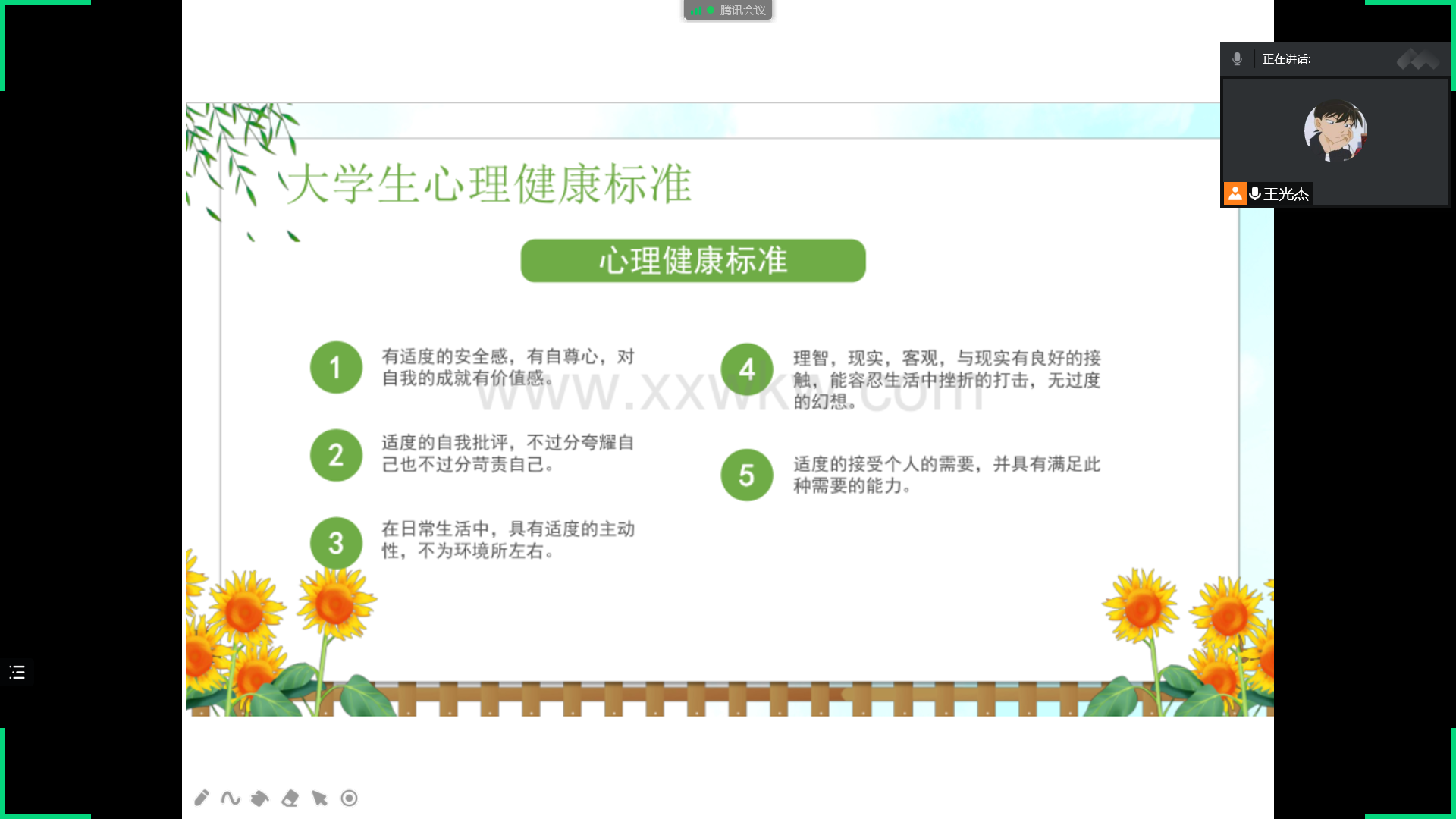
Task: Click the overlapping-diamonds logo in speaker panel
Action: 1417,59
